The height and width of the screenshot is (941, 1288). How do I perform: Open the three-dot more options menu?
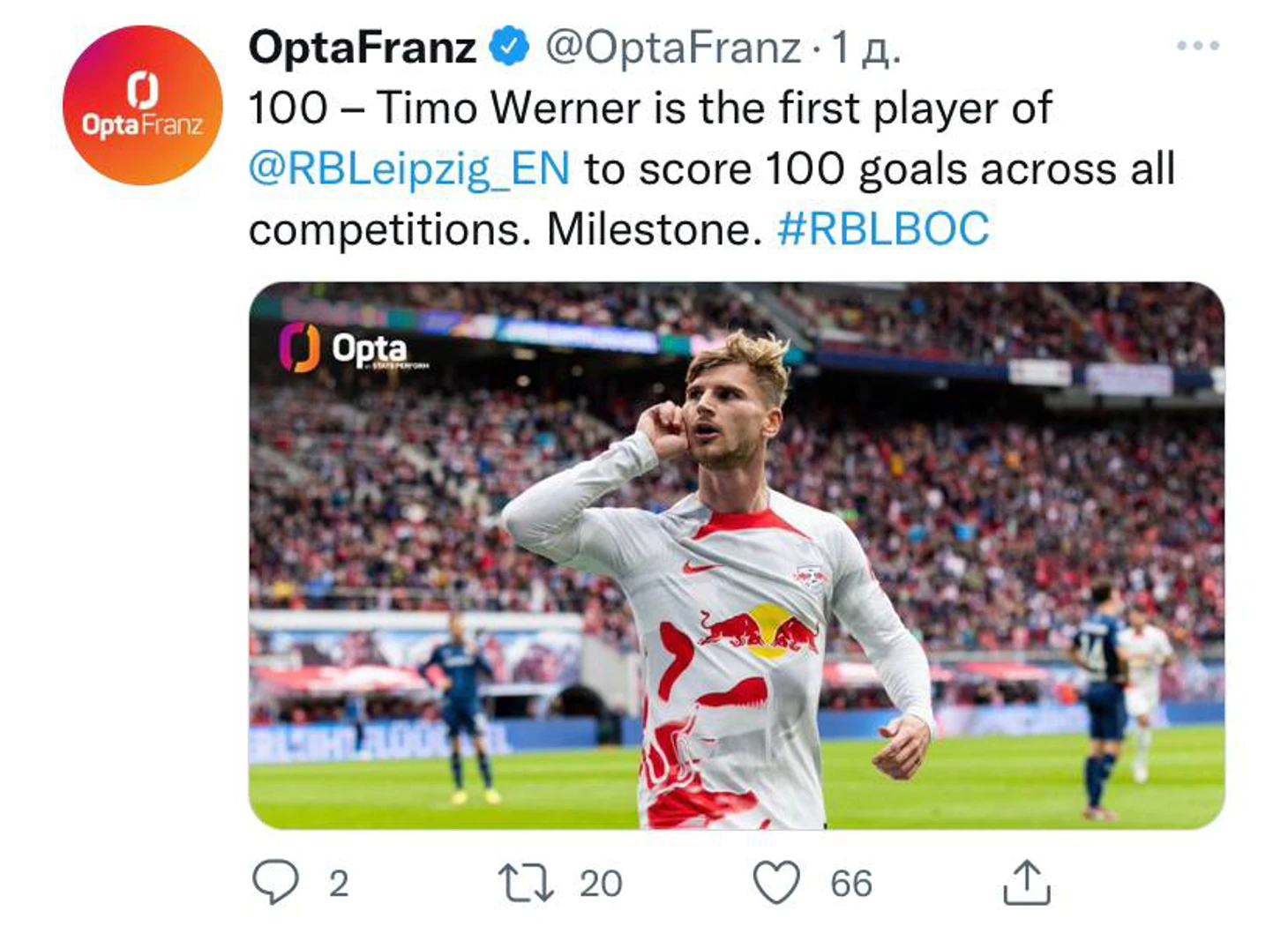(1197, 45)
